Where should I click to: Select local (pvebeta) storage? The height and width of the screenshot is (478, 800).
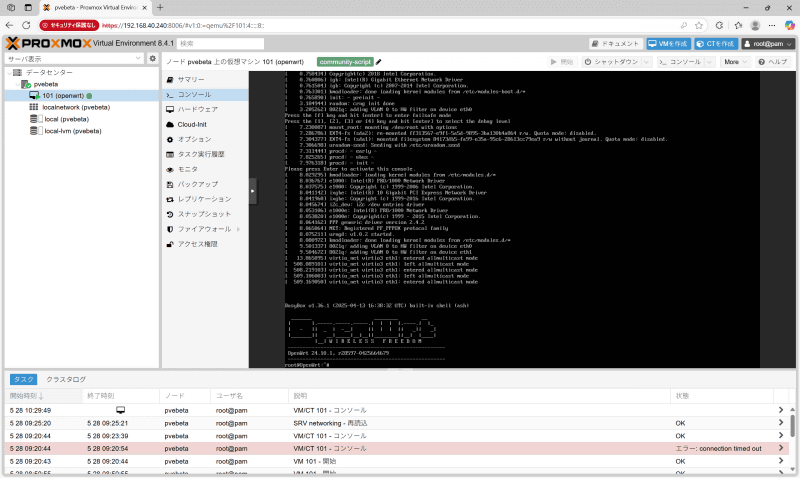[x=66, y=119]
